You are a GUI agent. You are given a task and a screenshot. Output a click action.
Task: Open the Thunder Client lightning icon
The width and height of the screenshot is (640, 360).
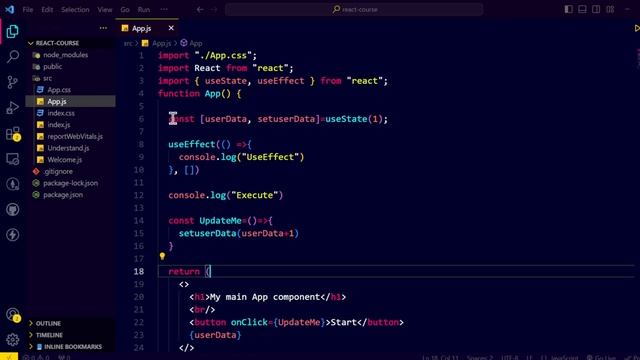tap(12, 235)
